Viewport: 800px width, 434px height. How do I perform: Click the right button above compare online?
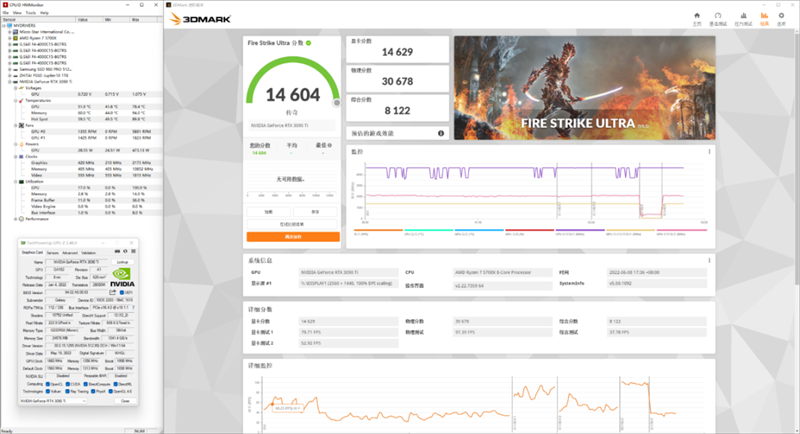pyautogui.click(x=315, y=211)
